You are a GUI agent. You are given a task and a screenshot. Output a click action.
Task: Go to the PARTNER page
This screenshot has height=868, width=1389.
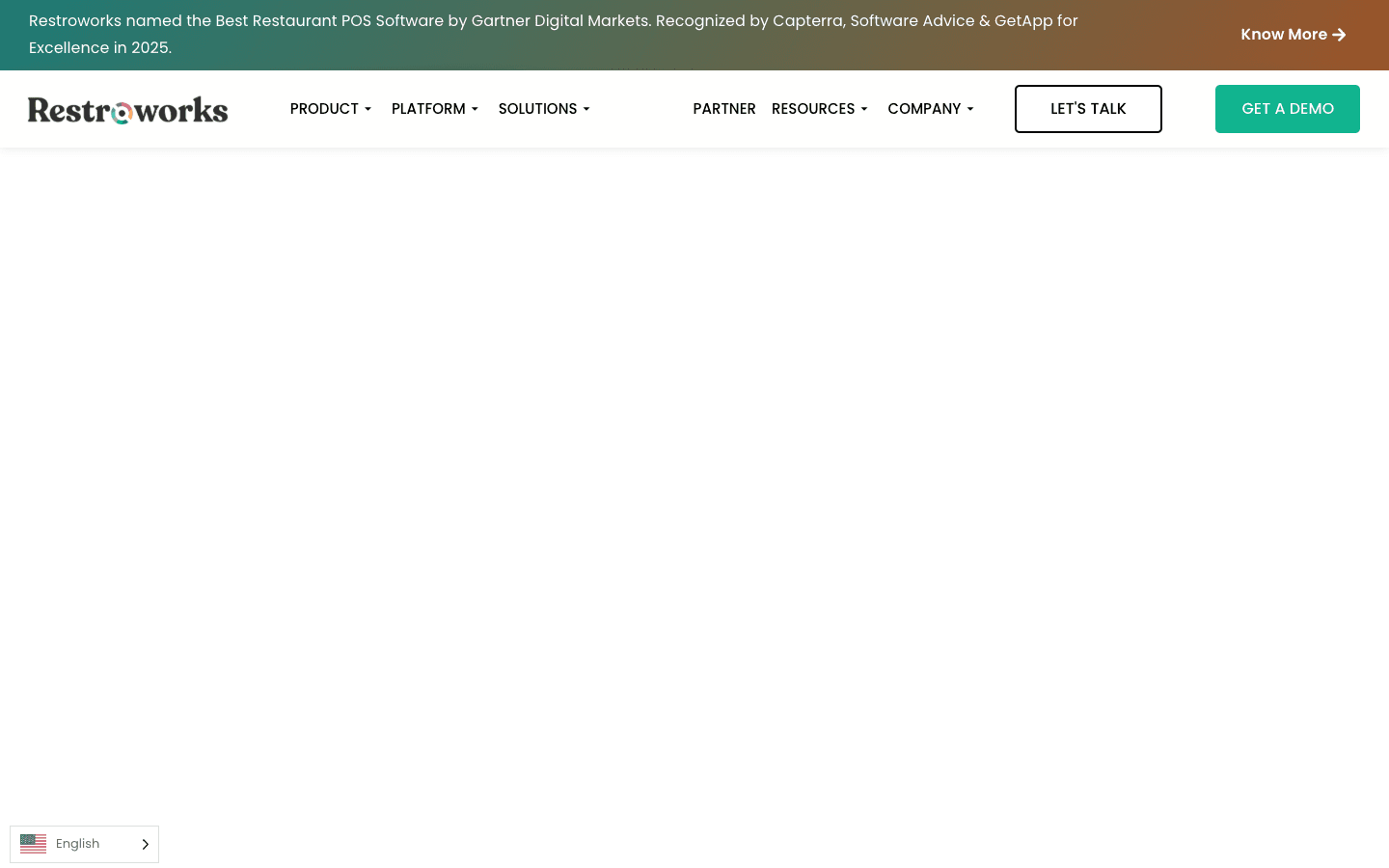(x=724, y=109)
